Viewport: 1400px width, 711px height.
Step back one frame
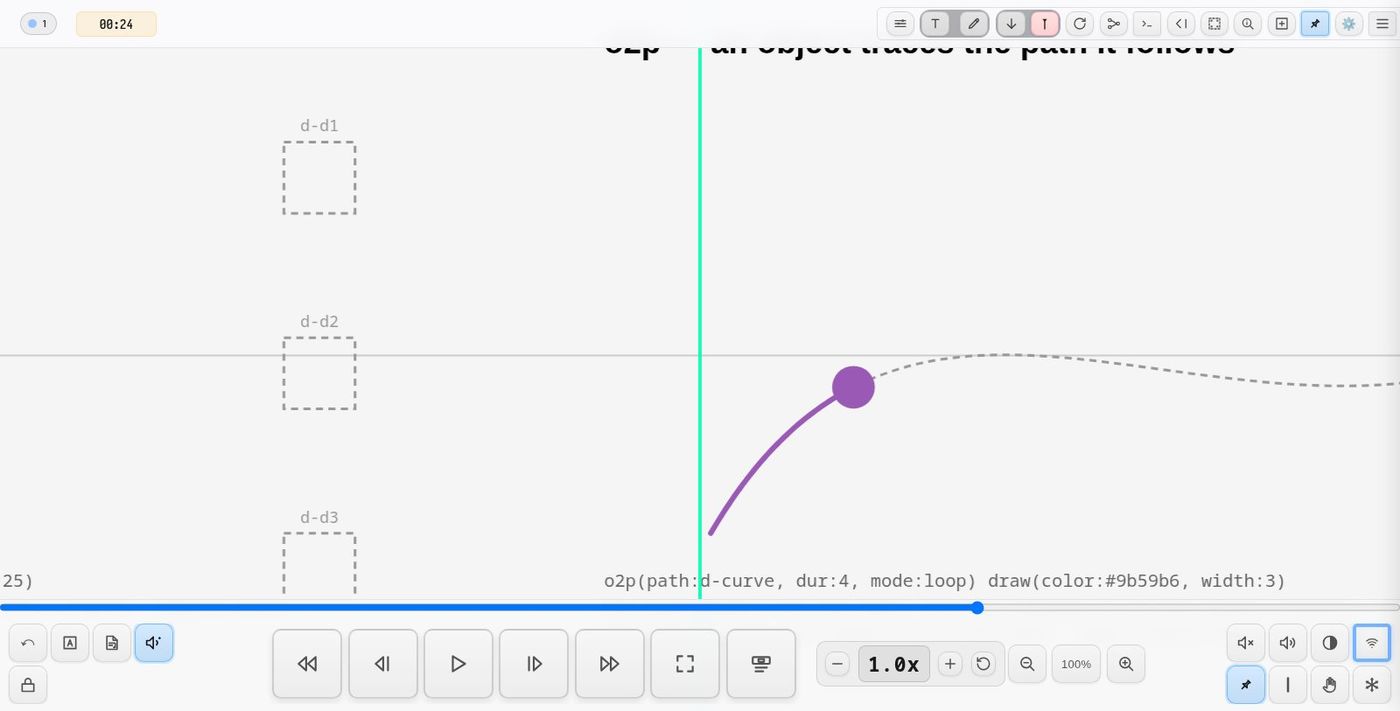[383, 664]
